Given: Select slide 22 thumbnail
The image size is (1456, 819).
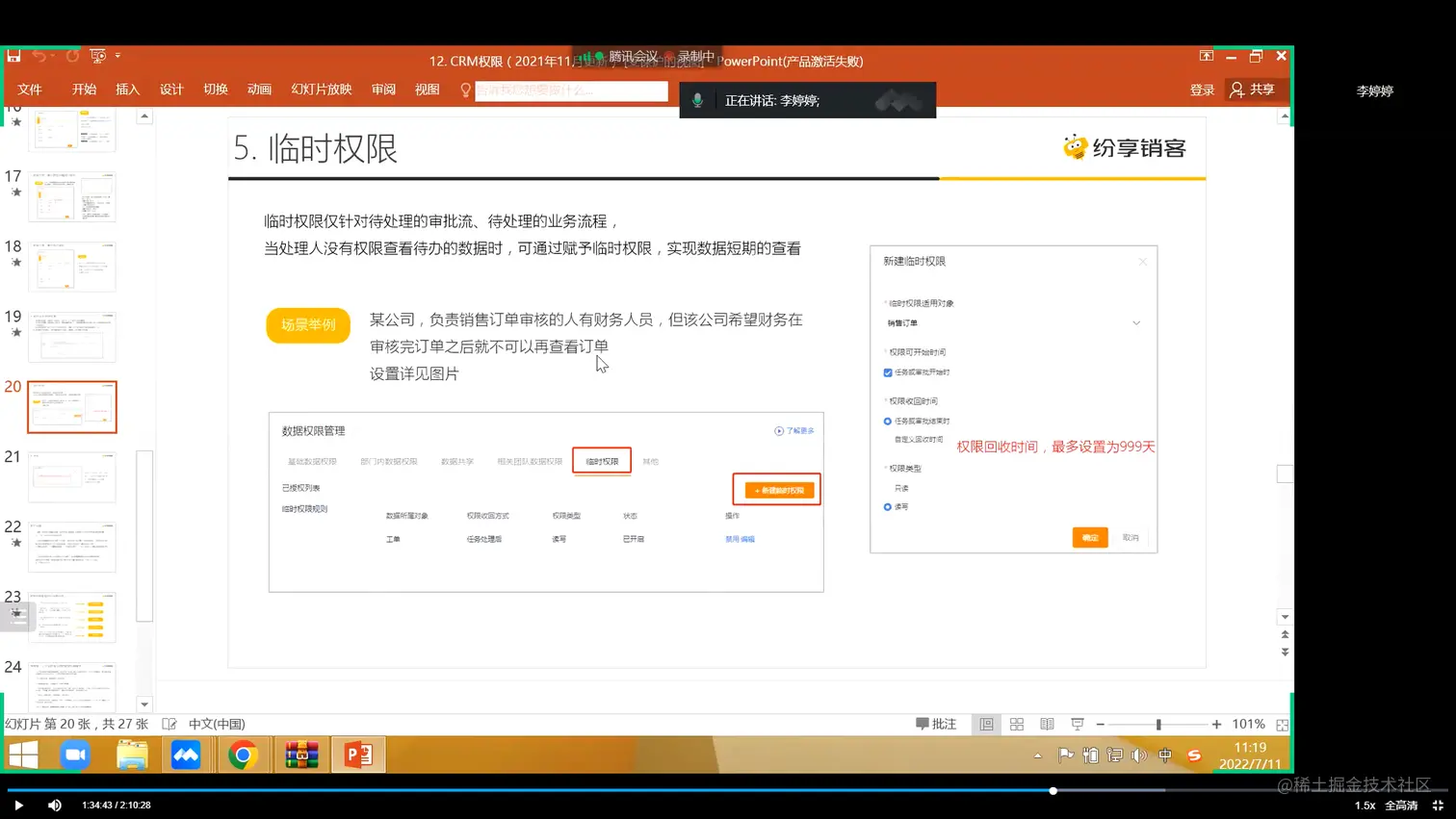Looking at the screenshot, I should pos(72,547).
